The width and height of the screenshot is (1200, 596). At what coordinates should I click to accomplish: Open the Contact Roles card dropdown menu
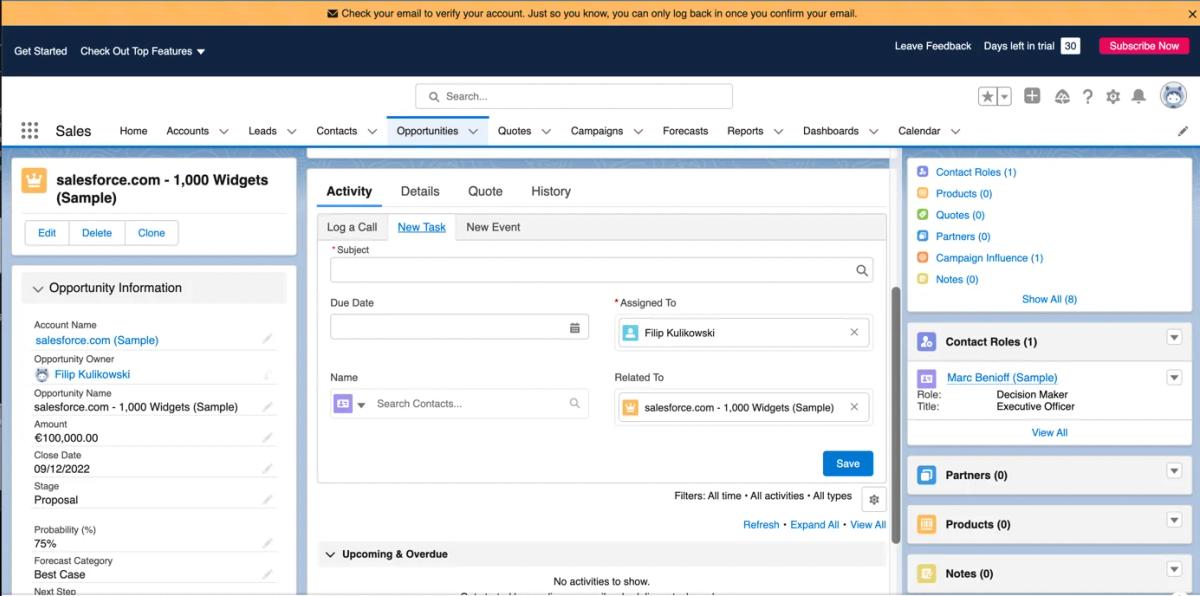tap(1174, 338)
